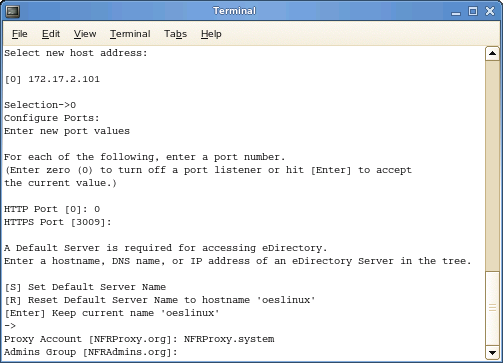Image resolution: width=504 pixels, height=364 pixels.
Task: Click the 'Select new host address:' line
Action: click(x=76, y=53)
